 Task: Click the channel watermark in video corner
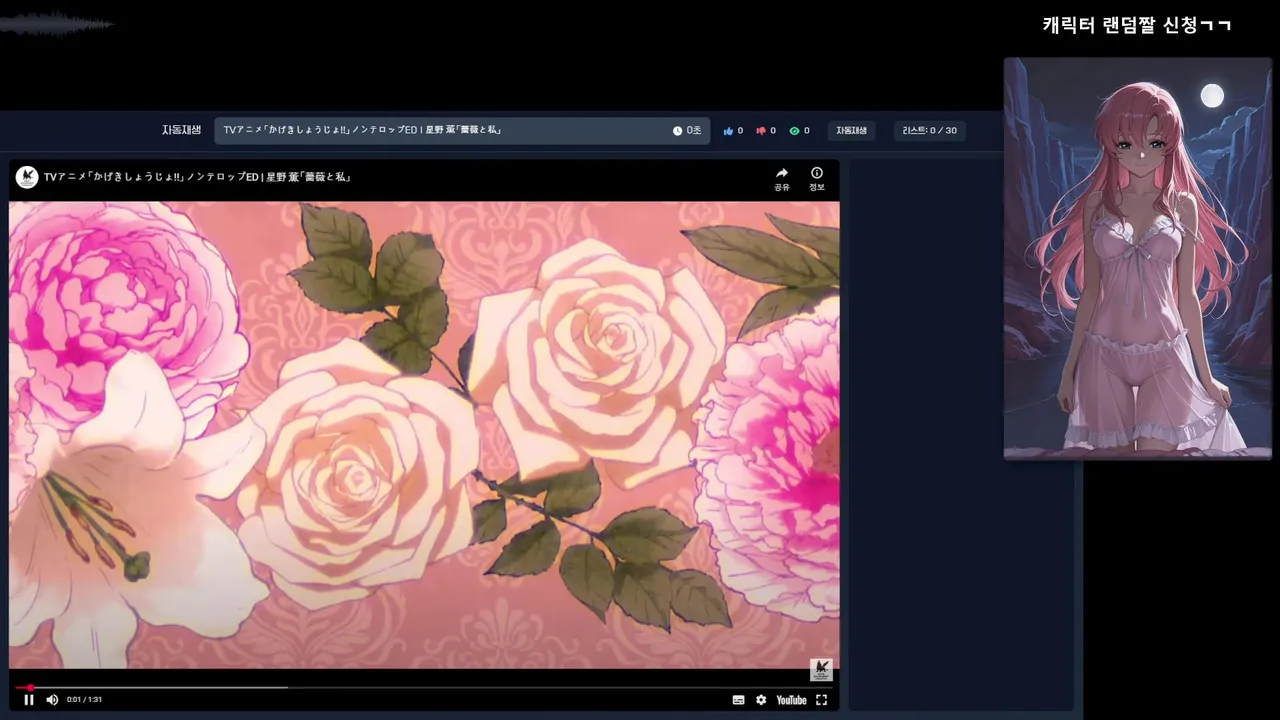(x=821, y=669)
